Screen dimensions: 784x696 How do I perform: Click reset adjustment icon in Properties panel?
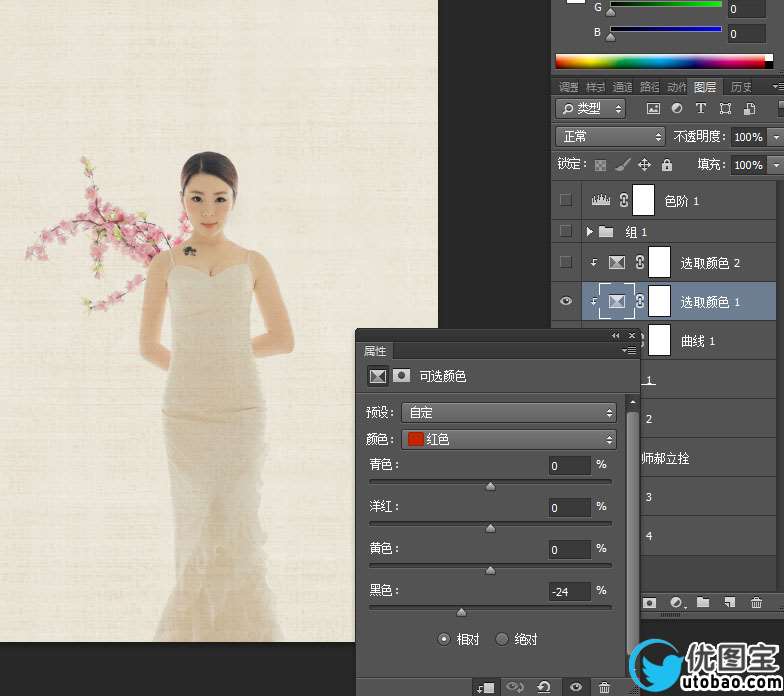point(543,687)
